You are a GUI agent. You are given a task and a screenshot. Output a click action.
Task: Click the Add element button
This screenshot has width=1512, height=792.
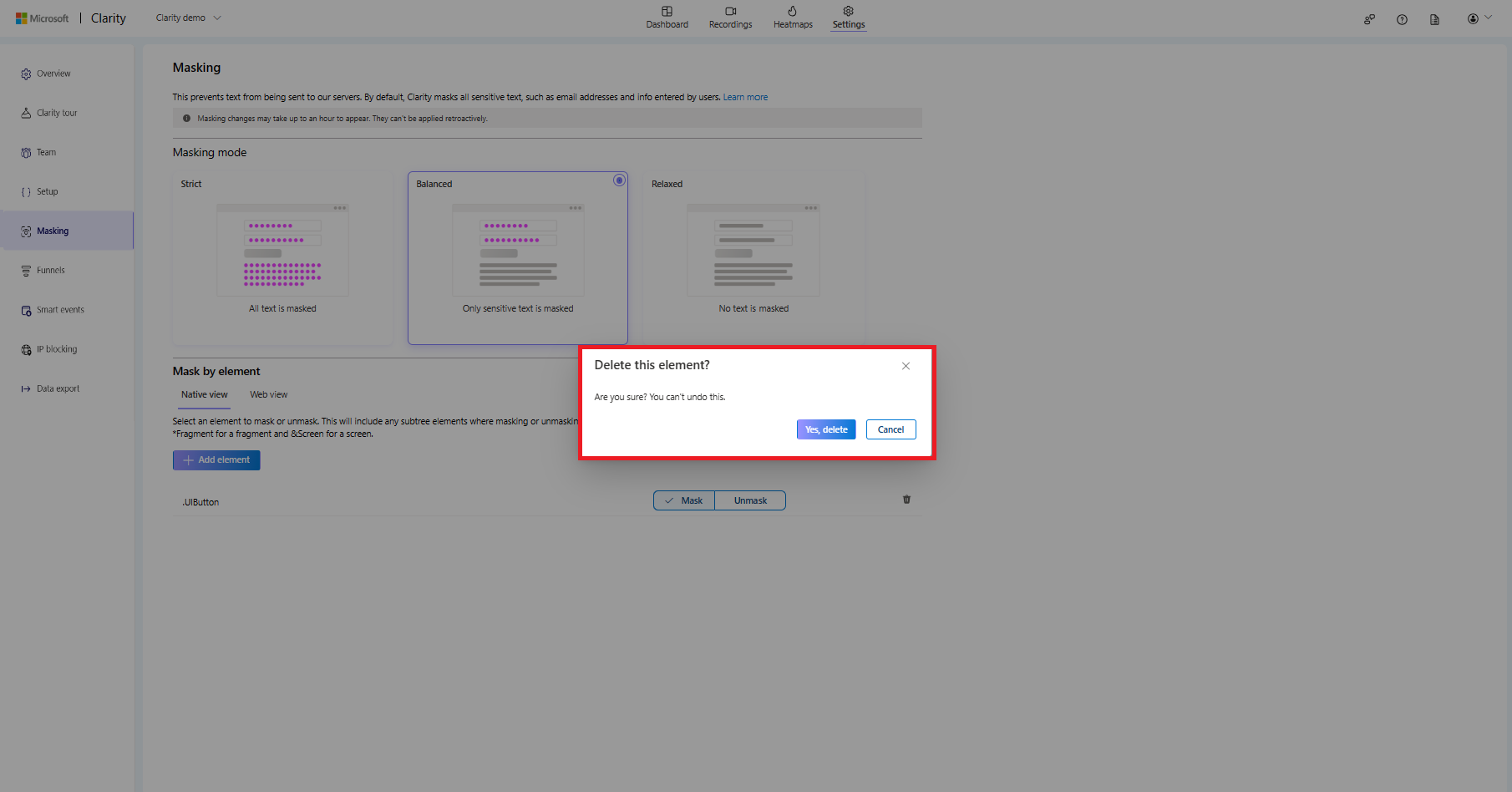[x=216, y=460]
